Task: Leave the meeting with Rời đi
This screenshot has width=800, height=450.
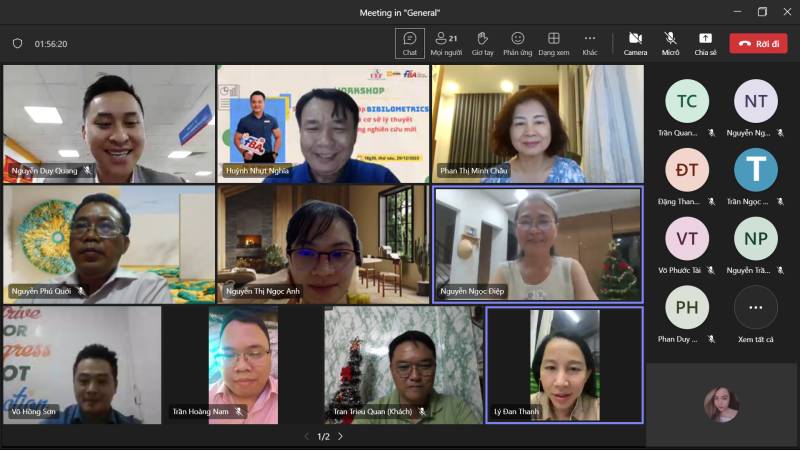Action: [757, 44]
